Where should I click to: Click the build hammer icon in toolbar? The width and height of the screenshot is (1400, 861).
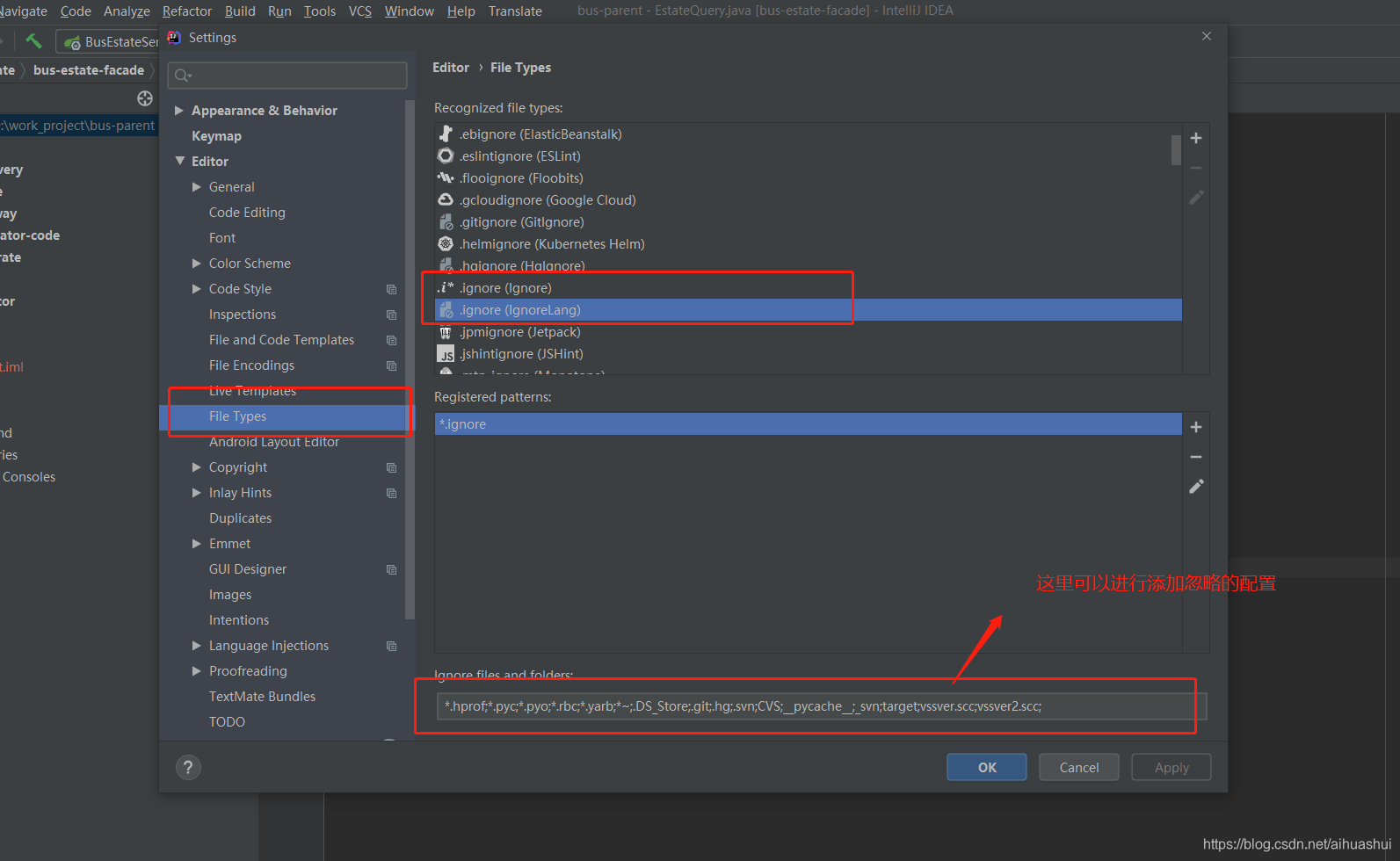[33, 40]
